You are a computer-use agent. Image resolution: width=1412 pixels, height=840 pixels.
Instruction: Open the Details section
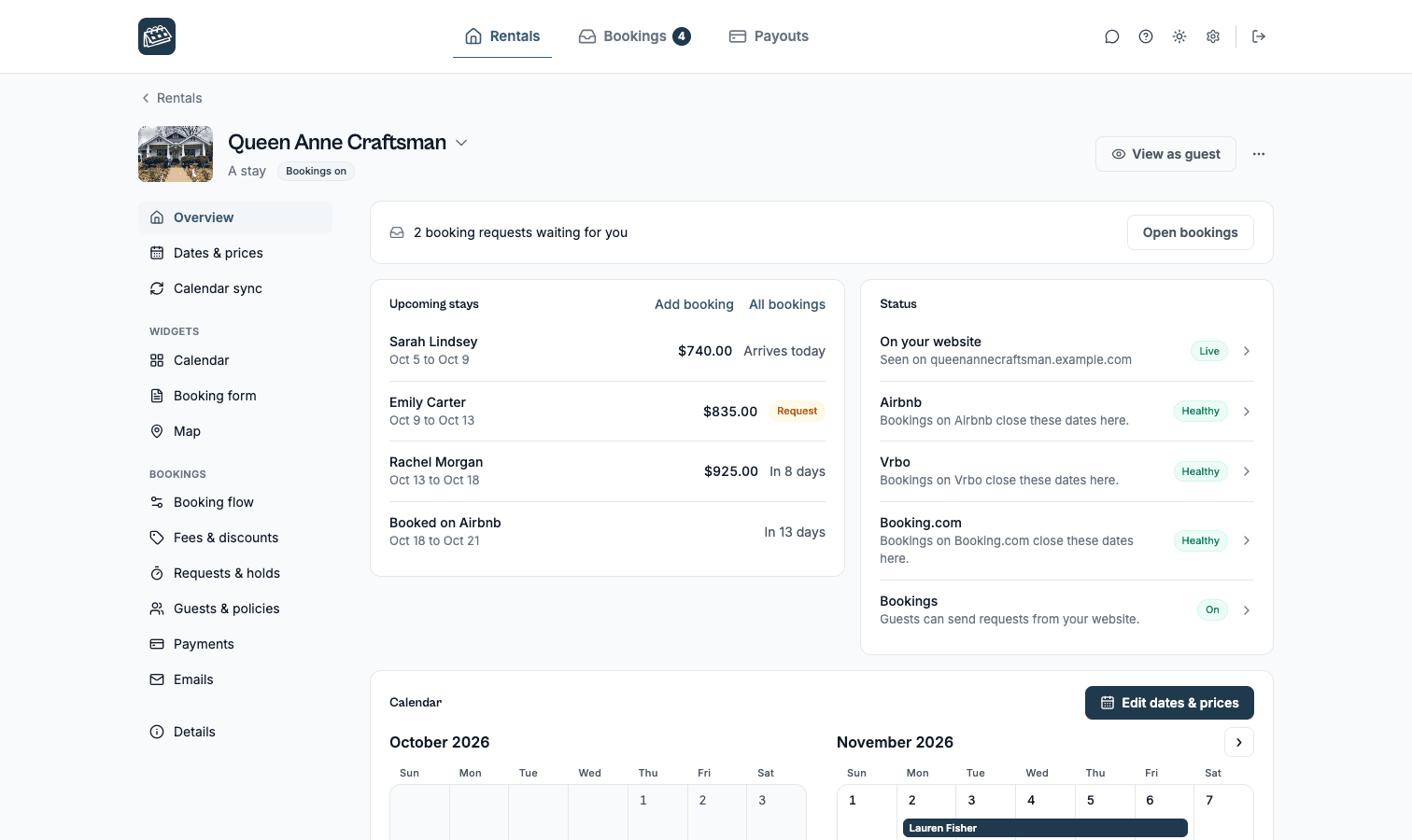pos(235,732)
